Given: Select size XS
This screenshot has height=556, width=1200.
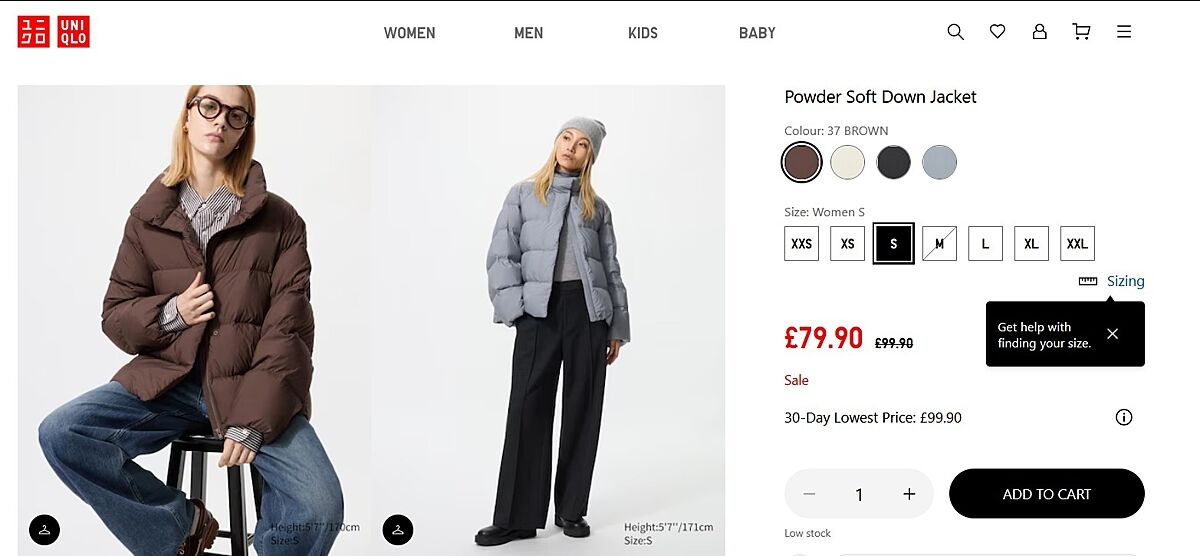Looking at the screenshot, I should tap(847, 243).
